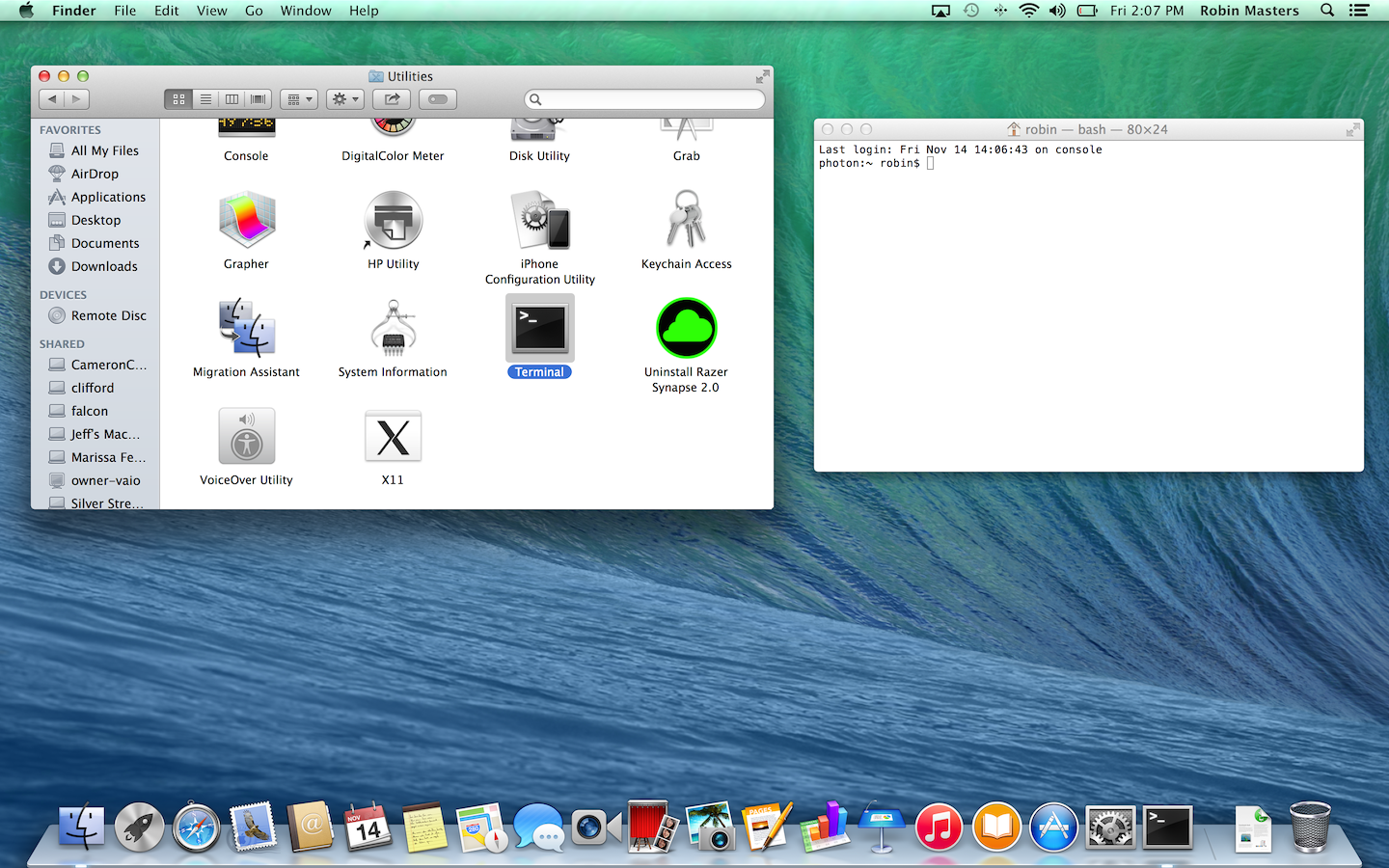This screenshot has width=1389, height=868.
Task: Open the Window menu
Action: (306, 11)
